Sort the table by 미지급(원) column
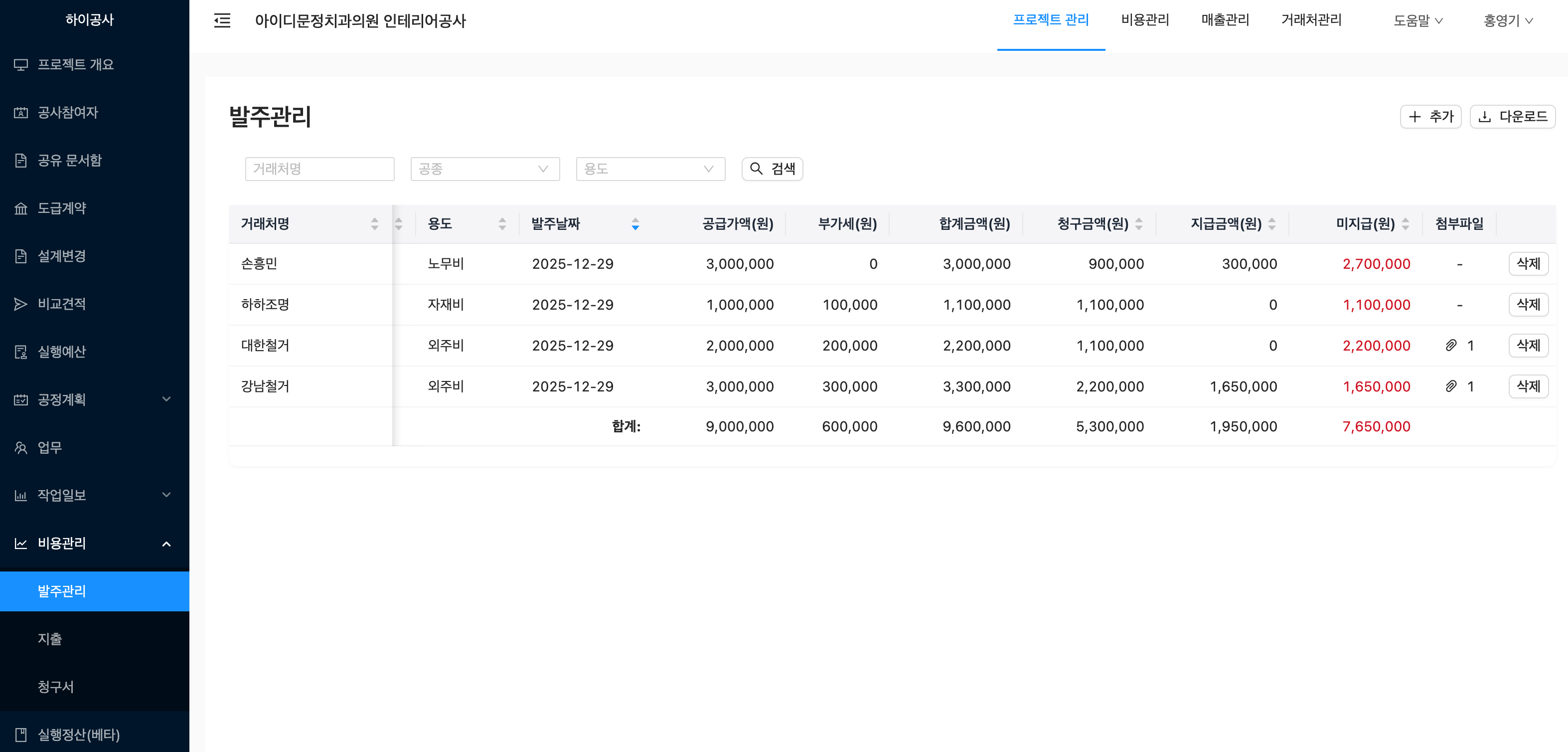The width and height of the screenshot is (1568, 752). pos(1405,224)
